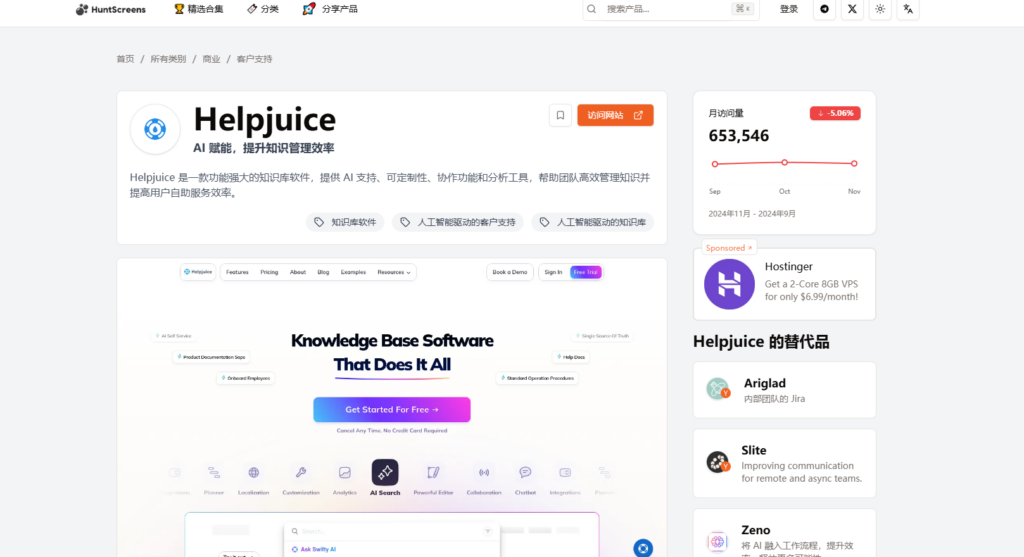Click the purple Hostinger logo icon
1024x557 pixels.
[729, 284]
